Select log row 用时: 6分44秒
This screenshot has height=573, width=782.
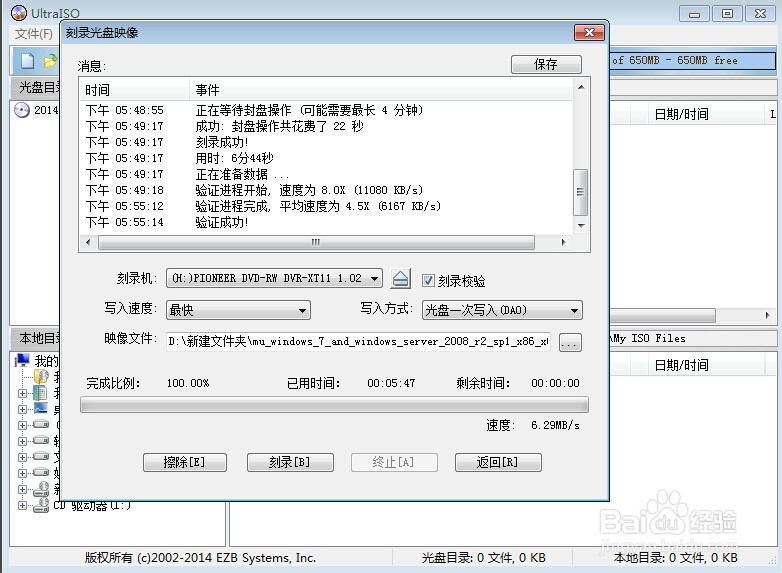(x=326, y=158)
